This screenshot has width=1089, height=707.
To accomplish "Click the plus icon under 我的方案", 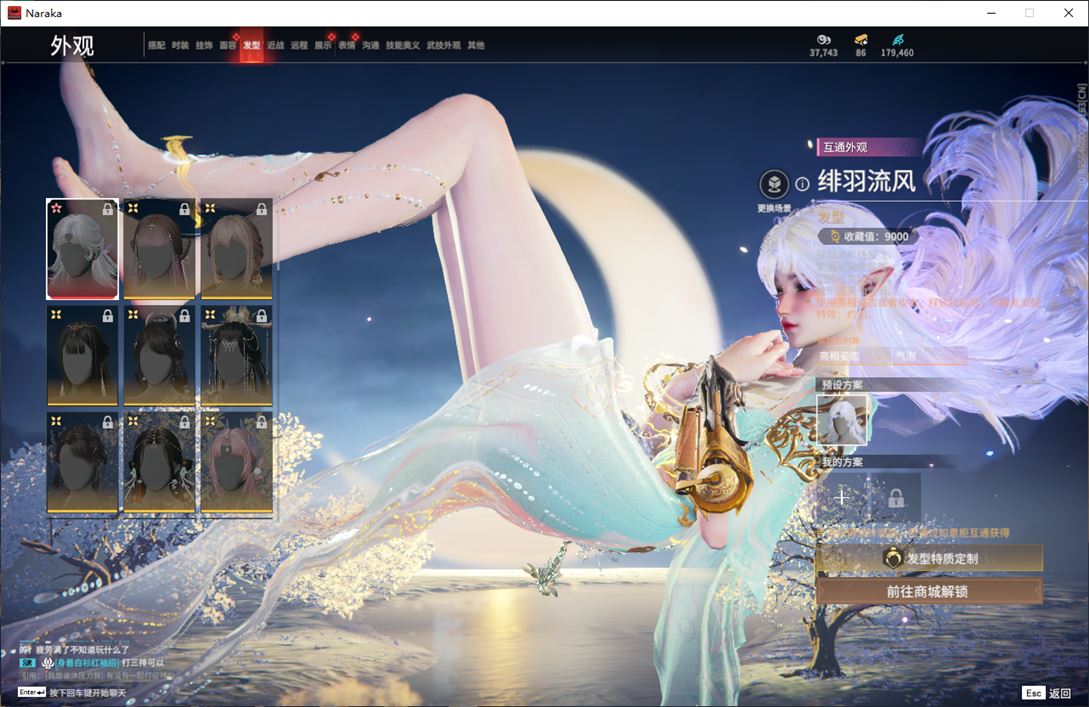I will tap(842, 497).
